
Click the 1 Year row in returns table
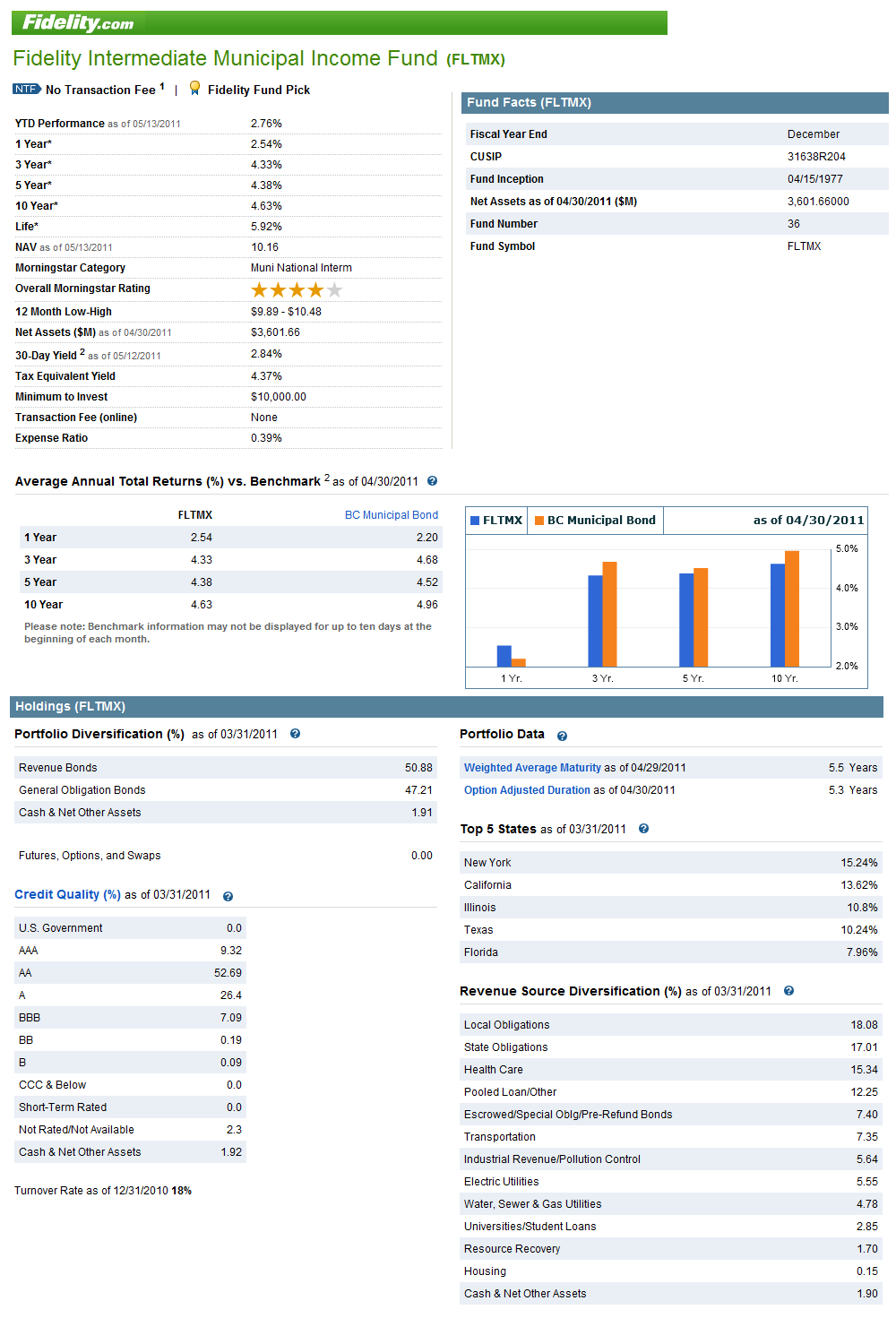click(x=231, y=538)
